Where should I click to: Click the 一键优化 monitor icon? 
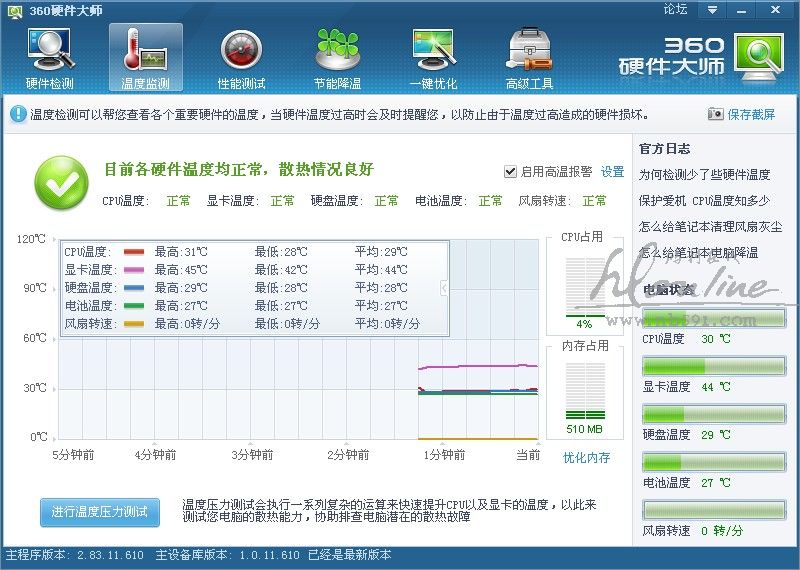(433, 58)
